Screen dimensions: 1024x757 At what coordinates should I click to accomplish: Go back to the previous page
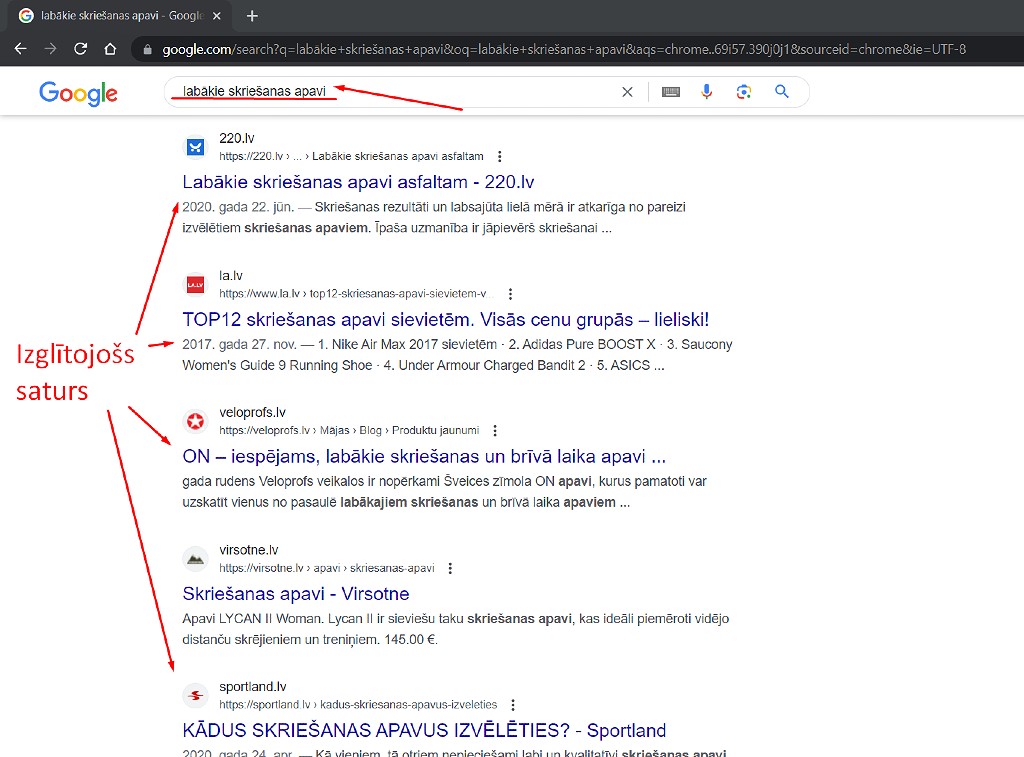(x=21, y=49)
